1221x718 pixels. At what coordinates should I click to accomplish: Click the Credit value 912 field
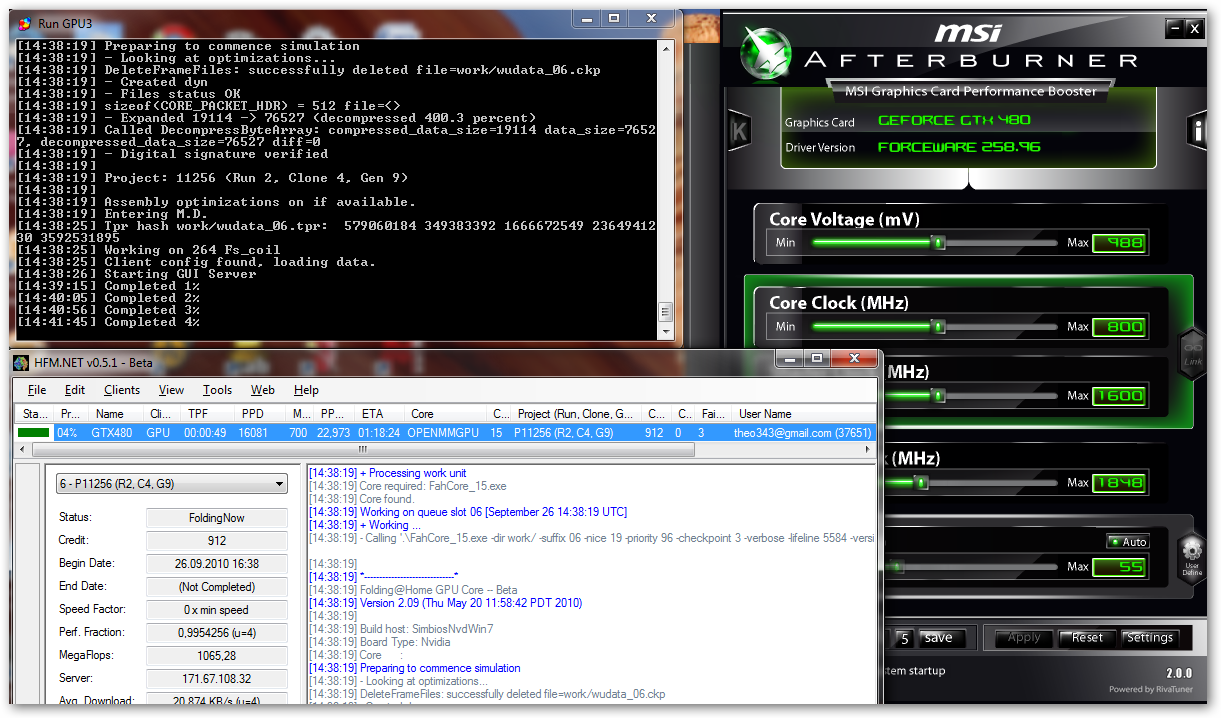click(217, 541)
